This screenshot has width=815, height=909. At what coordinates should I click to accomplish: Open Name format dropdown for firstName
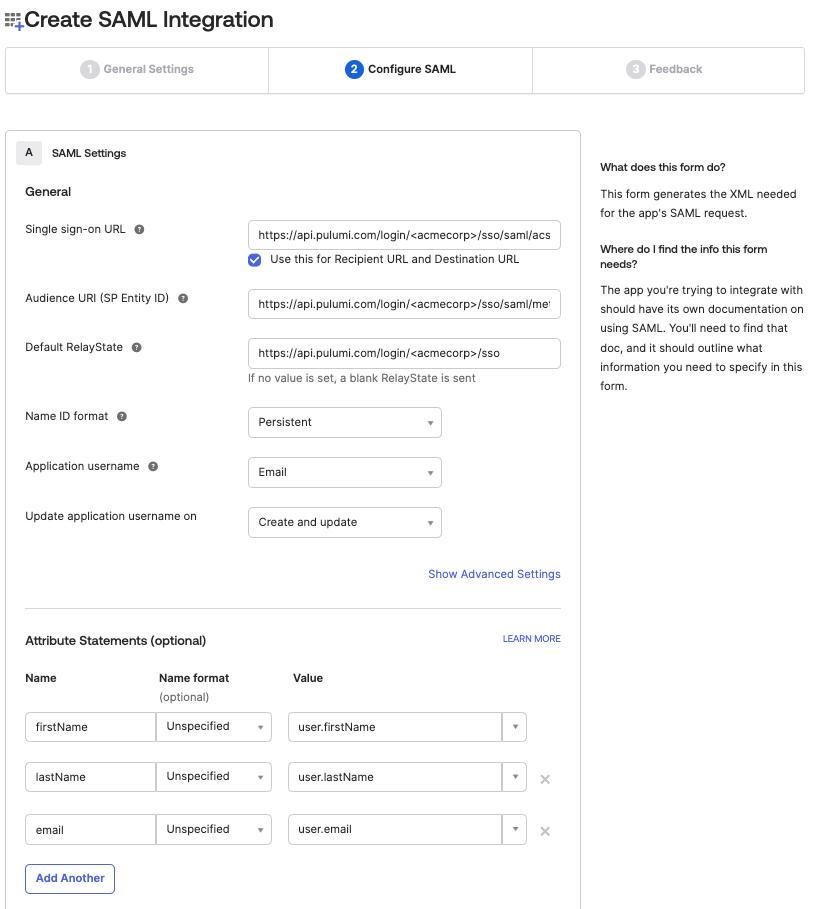click(x=214, y=727)
